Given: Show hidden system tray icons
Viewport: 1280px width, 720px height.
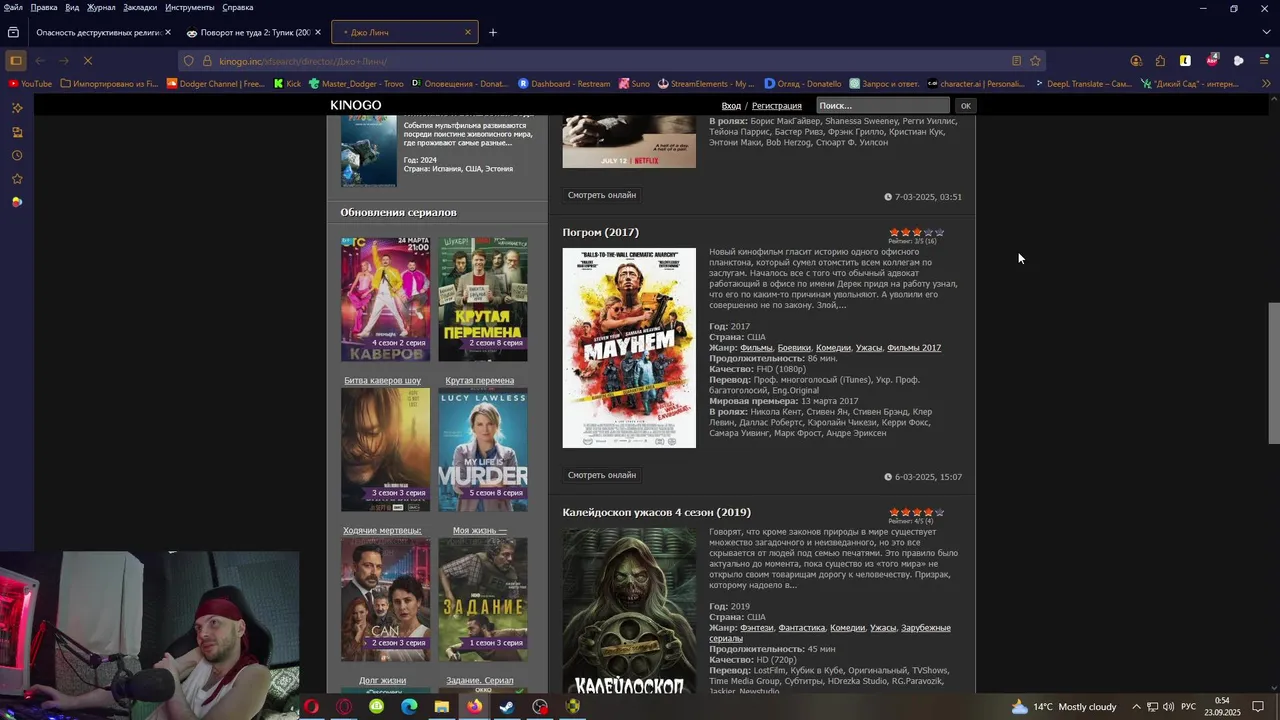Looking at the screenshot, I should tap(1136, 707).
